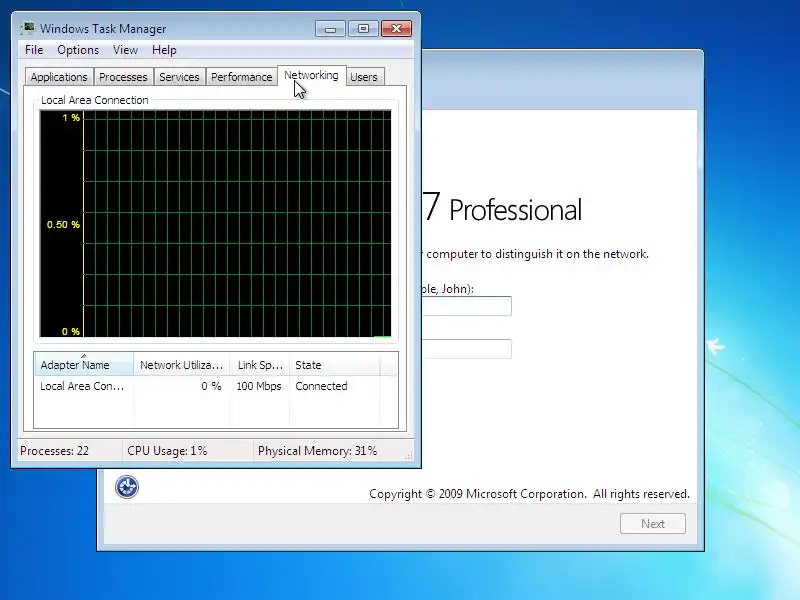Open the Help menu

[x=164, y=50]
